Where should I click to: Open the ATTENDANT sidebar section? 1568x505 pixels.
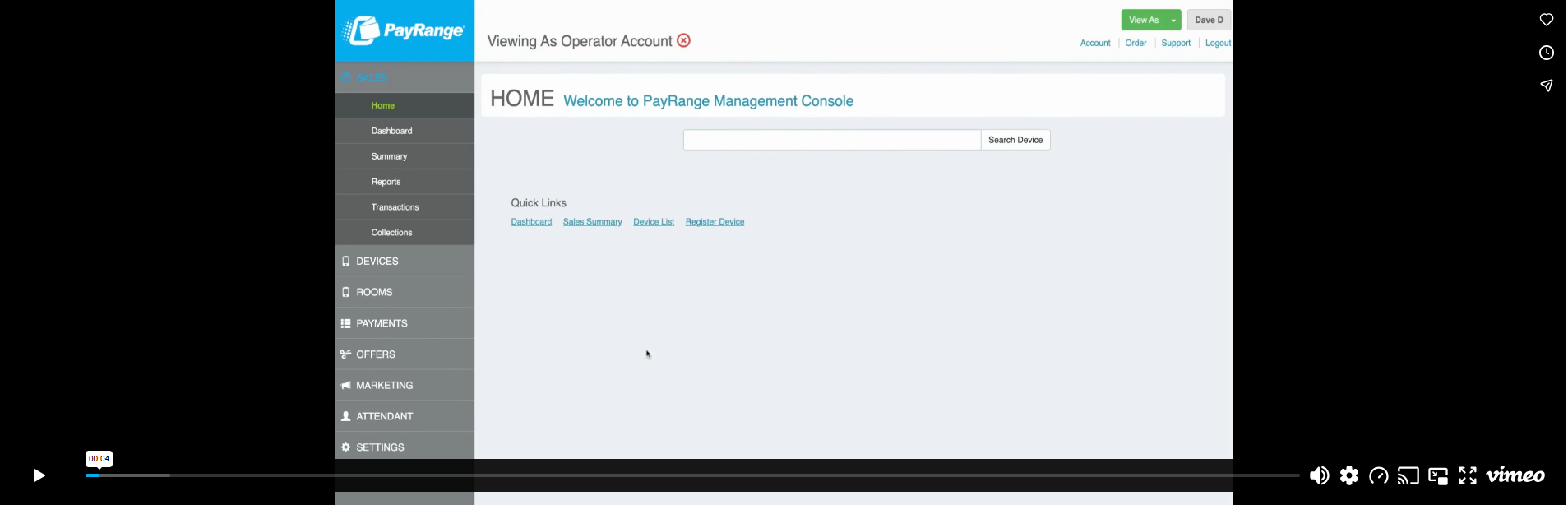coord(405,416)
